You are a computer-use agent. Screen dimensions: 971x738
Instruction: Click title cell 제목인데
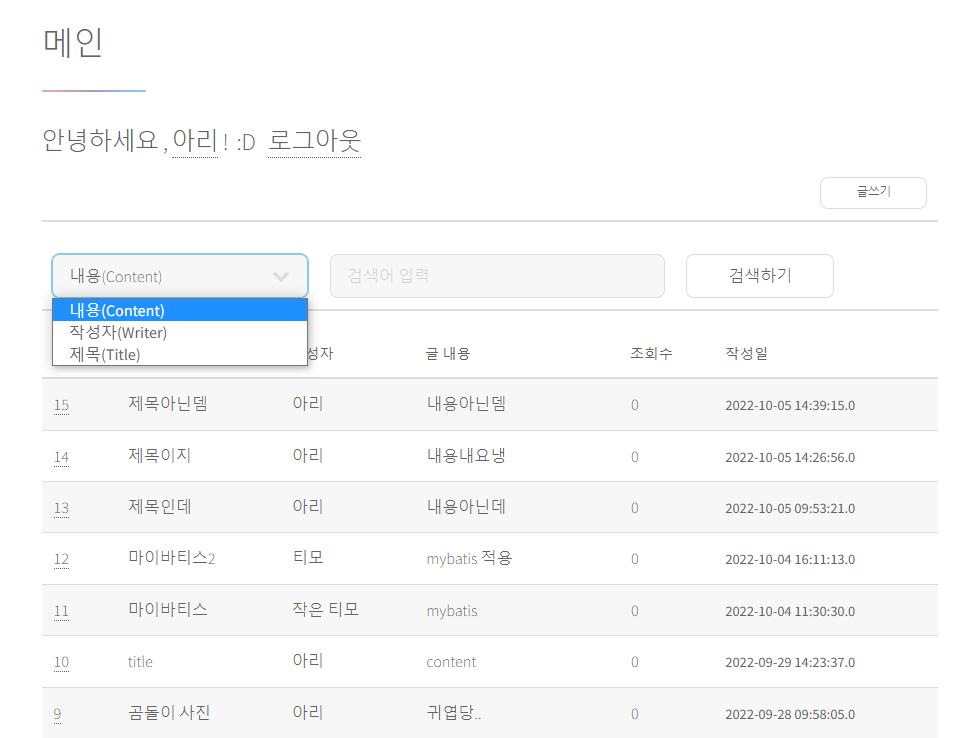click(160, 506)
